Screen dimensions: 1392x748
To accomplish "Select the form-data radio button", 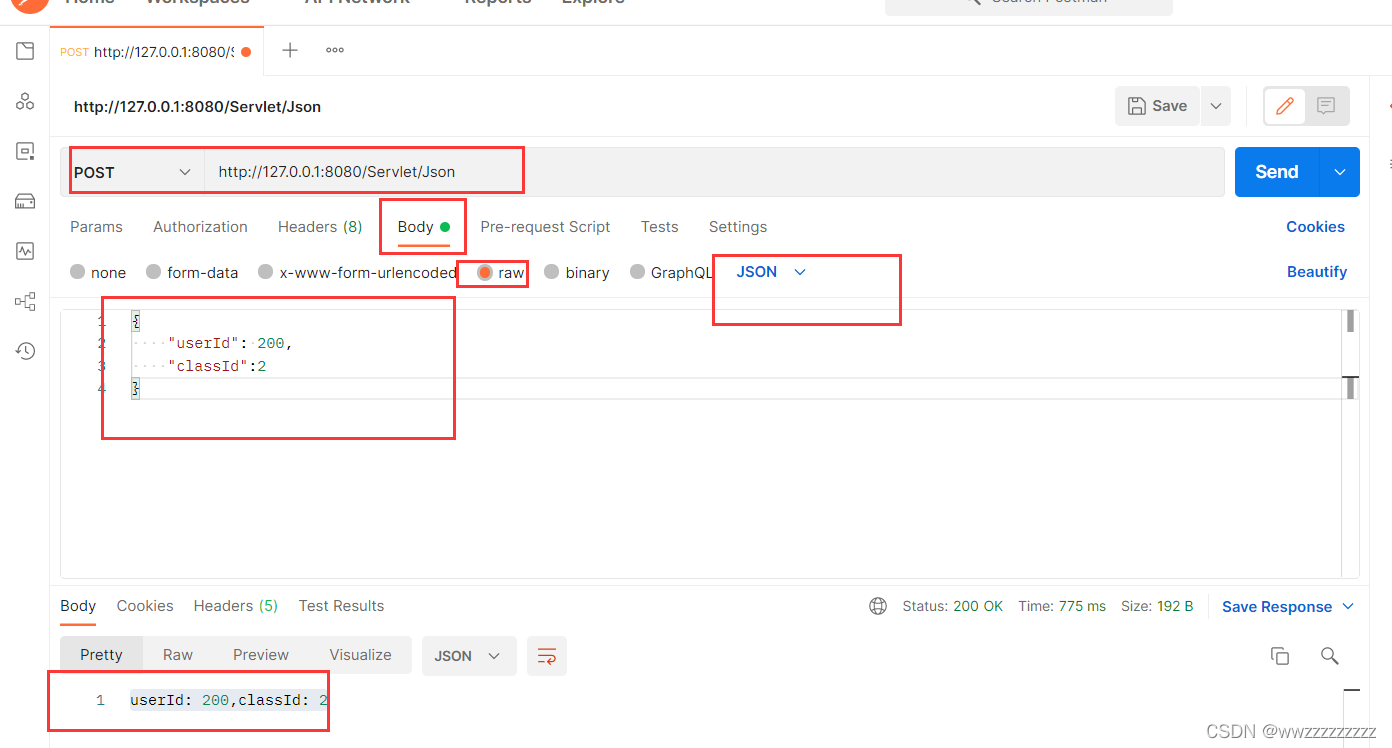I will [153, 272].
